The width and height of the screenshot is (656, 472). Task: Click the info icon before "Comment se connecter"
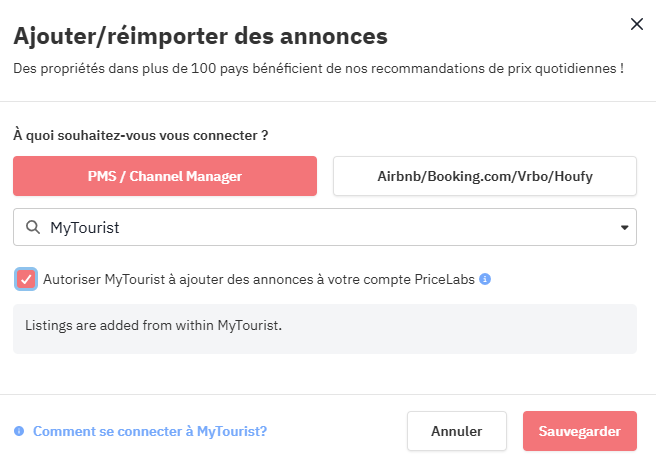tap(19, 432)
